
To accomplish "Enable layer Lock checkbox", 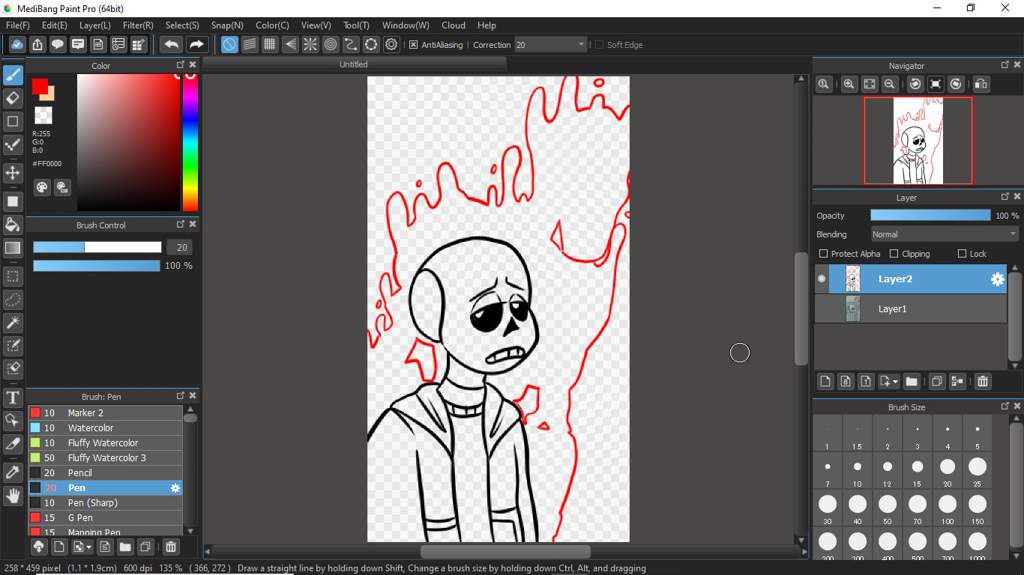I will click(961, 254).
